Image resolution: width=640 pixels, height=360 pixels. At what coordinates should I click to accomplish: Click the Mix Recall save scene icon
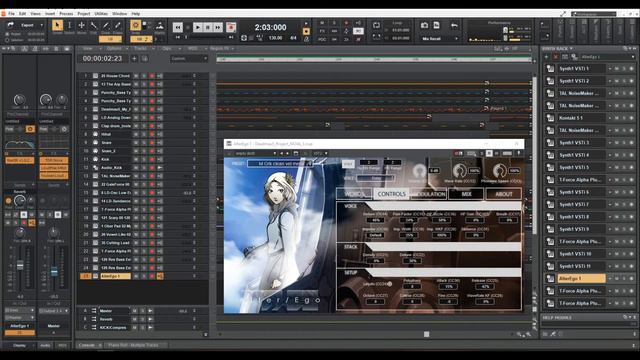(x=436, y=25)
